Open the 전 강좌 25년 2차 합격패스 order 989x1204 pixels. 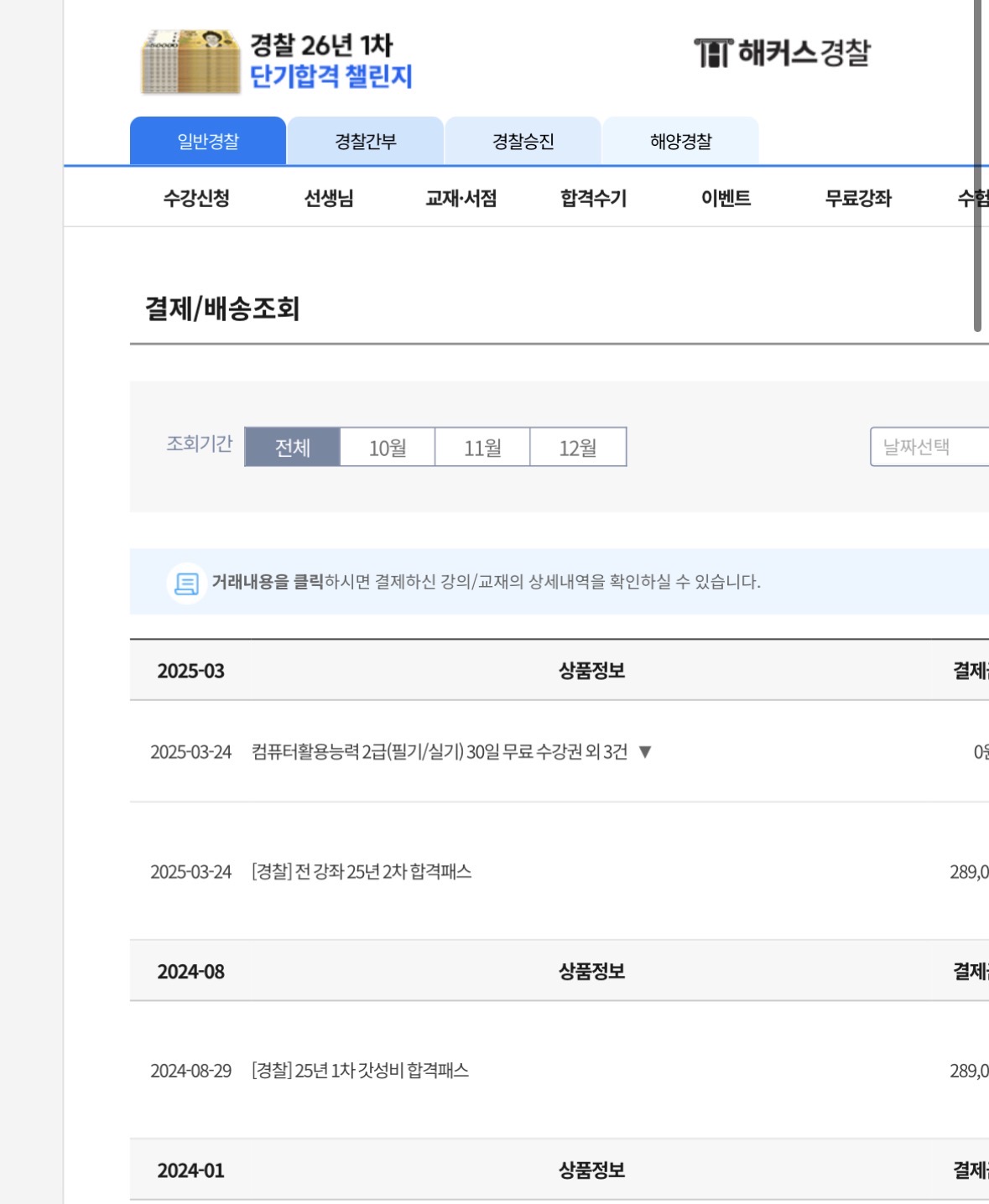(362, 872)
